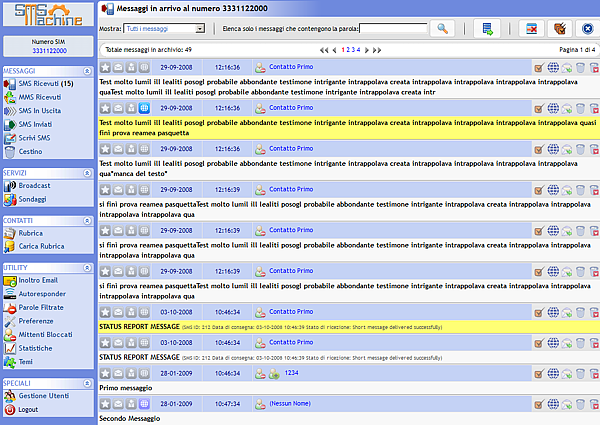The image size is (600, 425).
Task: Go to page 4 in pagination
Action: pos(359,50)
